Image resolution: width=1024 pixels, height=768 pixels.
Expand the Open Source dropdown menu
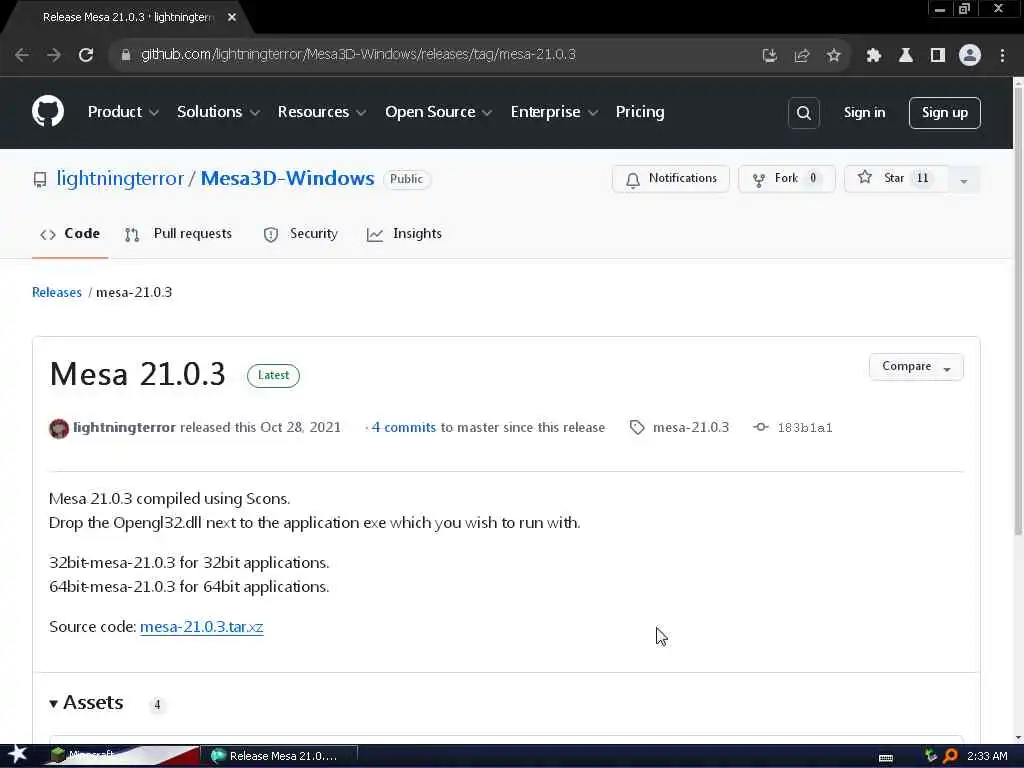[438, 112]
